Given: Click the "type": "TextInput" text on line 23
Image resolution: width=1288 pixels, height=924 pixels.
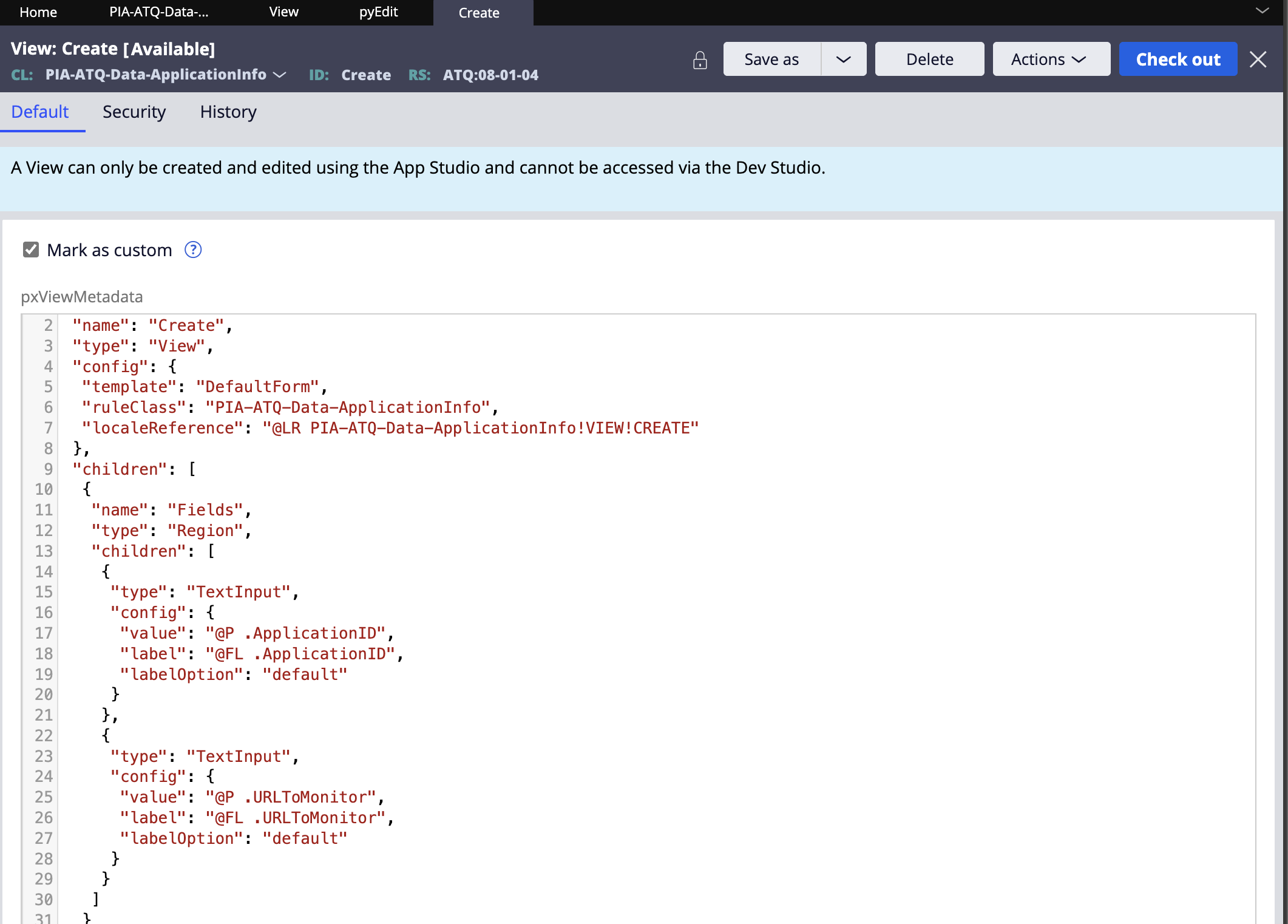Looking at the screenshot, I should coord(205,756).
